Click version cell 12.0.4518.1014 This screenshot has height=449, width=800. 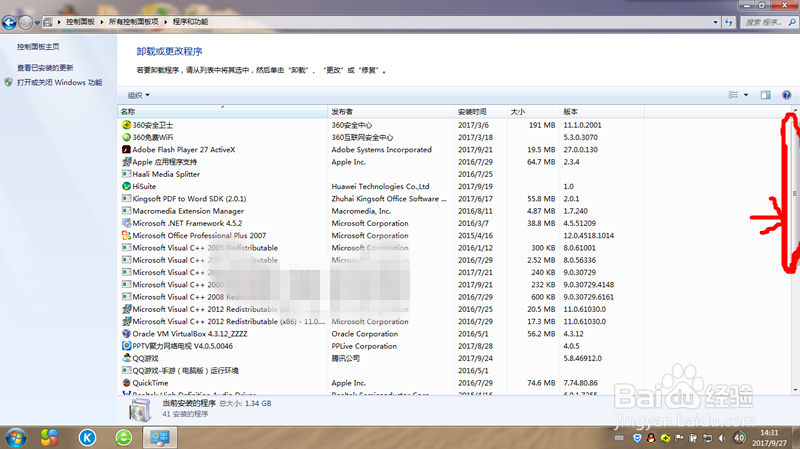tap(588, 235)
